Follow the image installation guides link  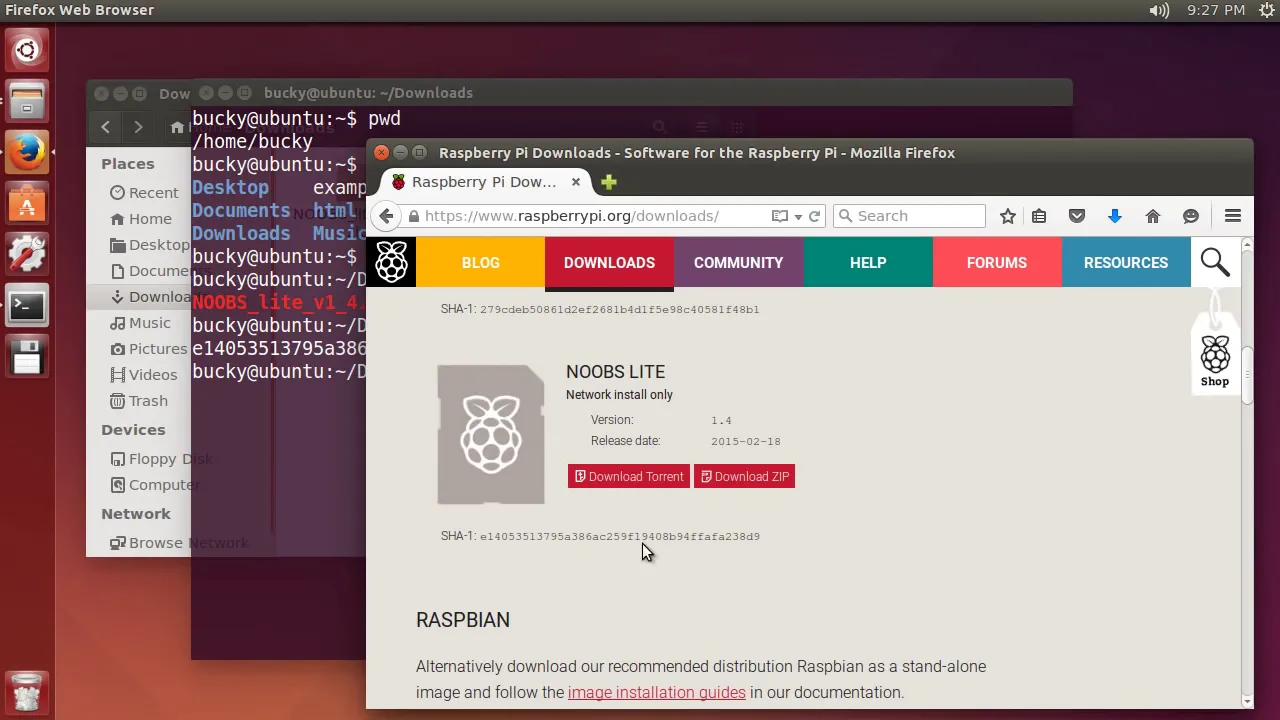pos(657,692)
